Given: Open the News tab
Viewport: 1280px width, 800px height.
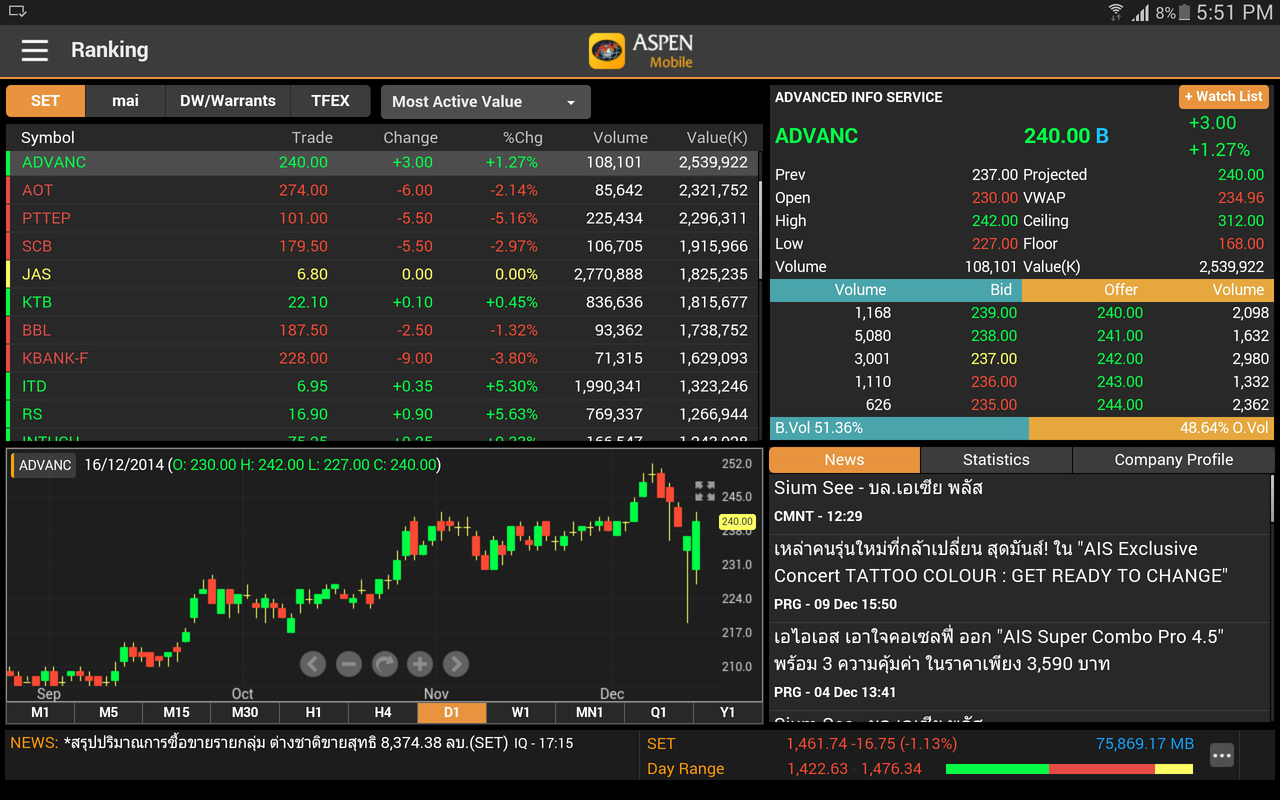Looking at the screenshot, I should (x=844, y=460).
